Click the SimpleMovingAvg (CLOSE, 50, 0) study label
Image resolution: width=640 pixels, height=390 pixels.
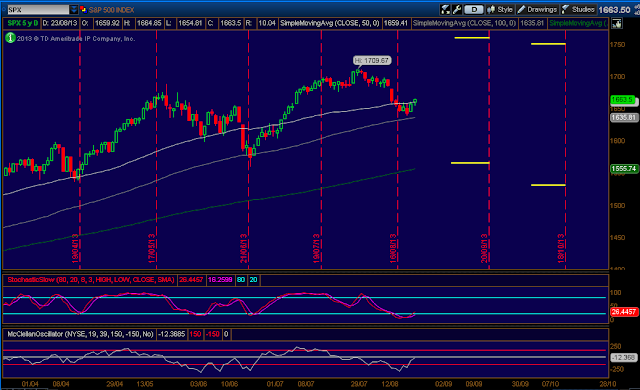(330, 23)
